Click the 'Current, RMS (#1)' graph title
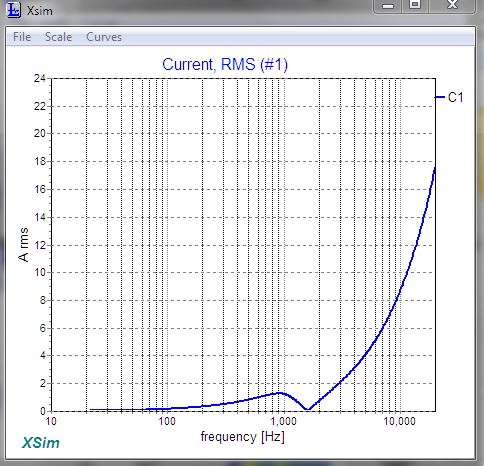 [225, 64]
